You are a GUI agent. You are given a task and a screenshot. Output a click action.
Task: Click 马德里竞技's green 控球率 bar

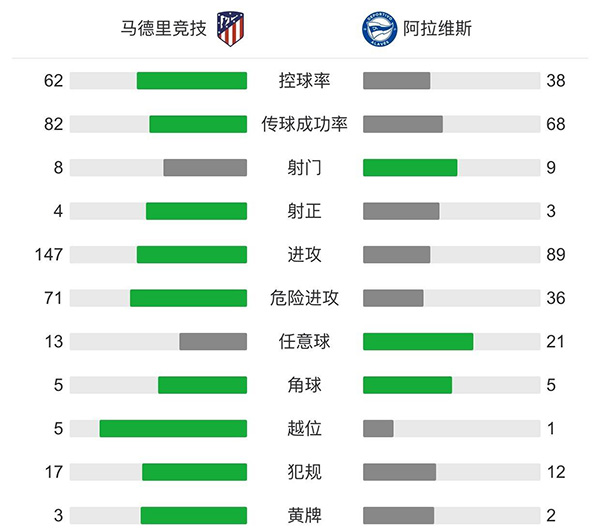tap(191, 81)
